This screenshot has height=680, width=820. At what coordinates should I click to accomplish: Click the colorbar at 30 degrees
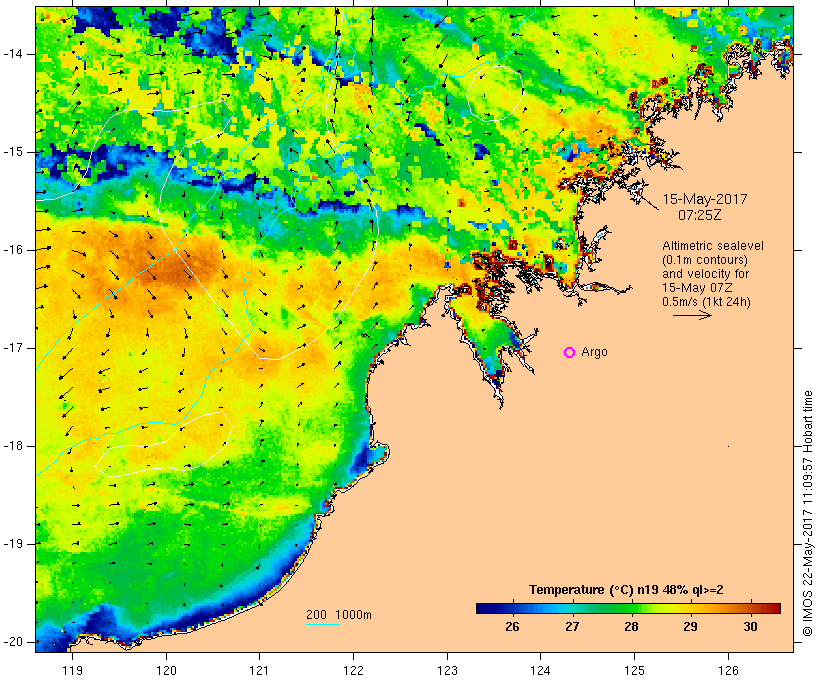[750, 608]
